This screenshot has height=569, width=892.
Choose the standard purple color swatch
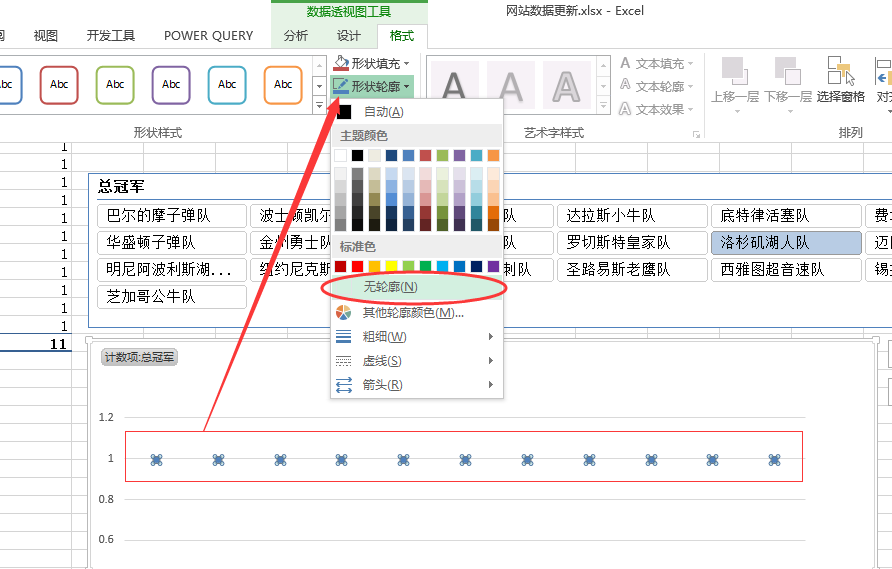pyautogui.click(x=493, y=266)
